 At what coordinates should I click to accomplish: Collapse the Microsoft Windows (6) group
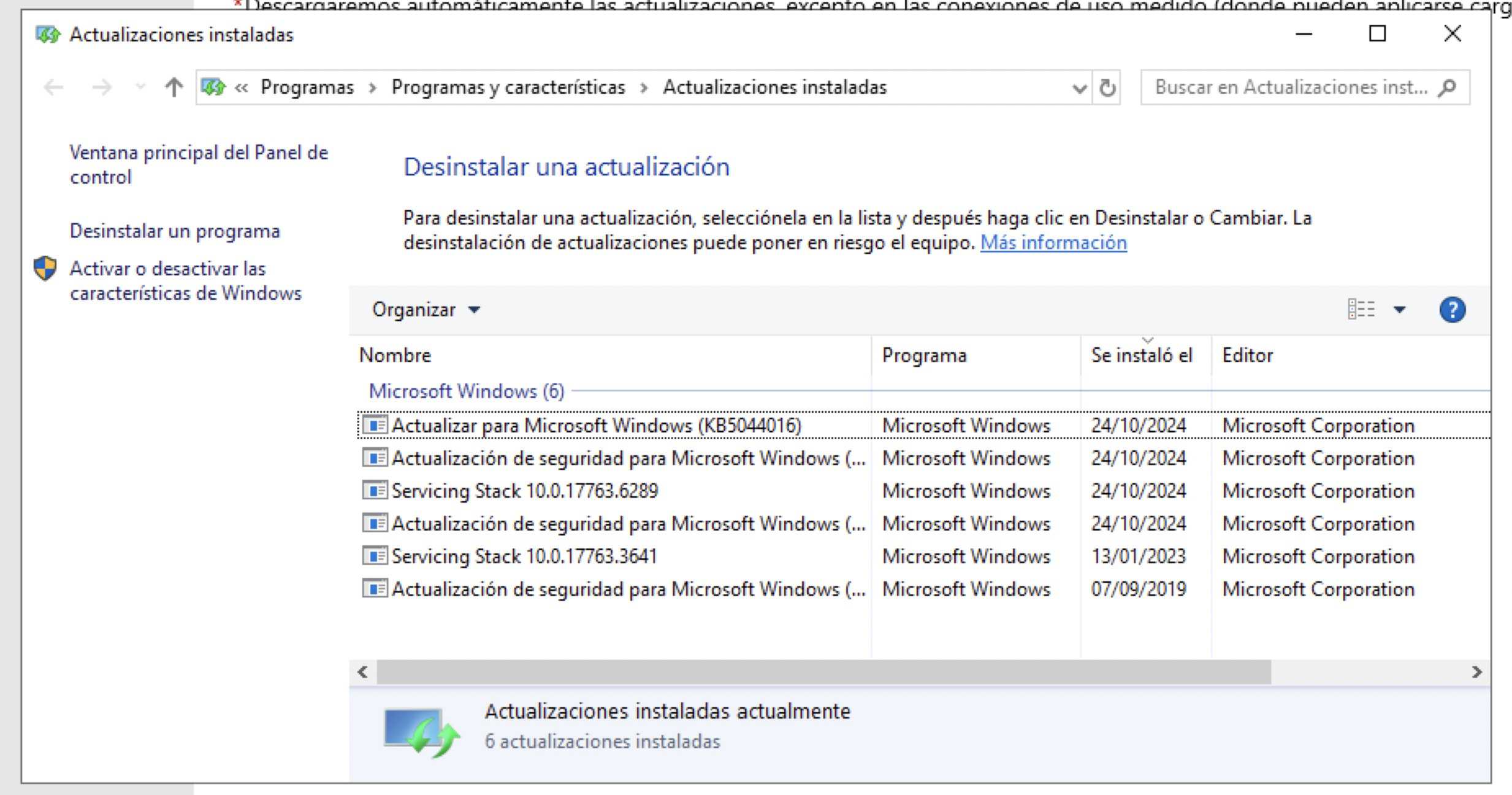(466, 391)
